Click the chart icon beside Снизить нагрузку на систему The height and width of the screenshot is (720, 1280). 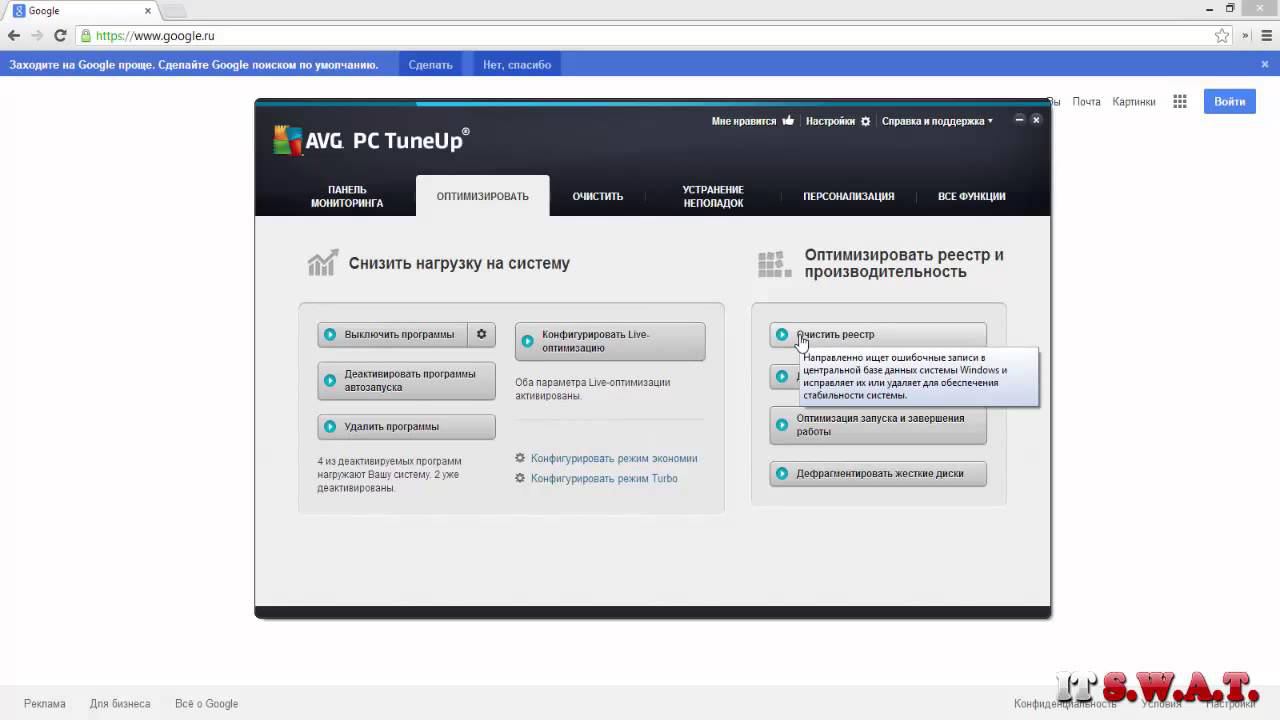tap(323, 262)
